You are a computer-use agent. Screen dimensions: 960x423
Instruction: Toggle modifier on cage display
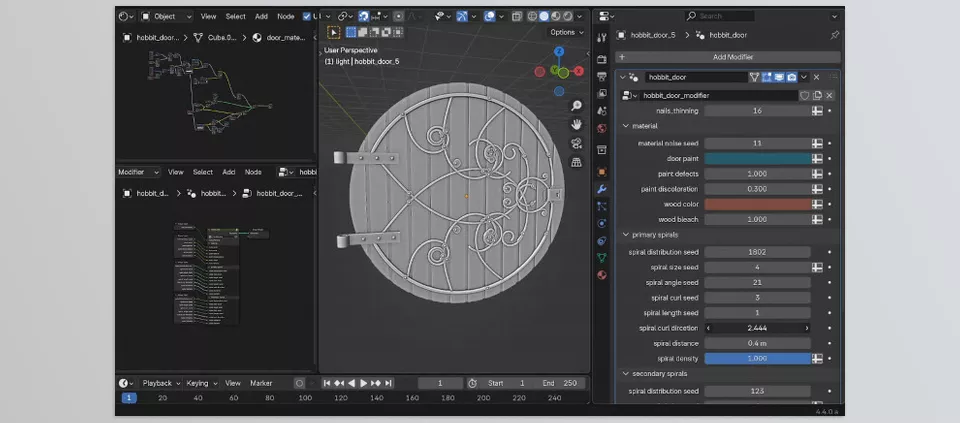click(754, 77)
